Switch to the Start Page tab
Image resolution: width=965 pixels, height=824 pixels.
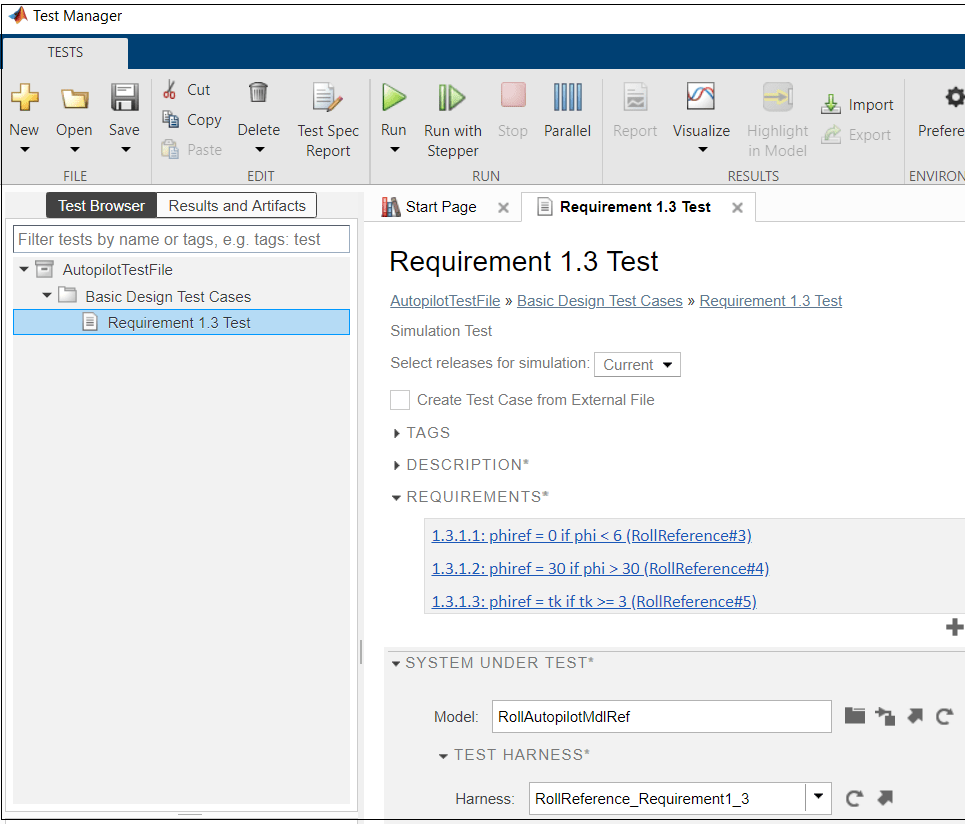(x=440, y=207)
